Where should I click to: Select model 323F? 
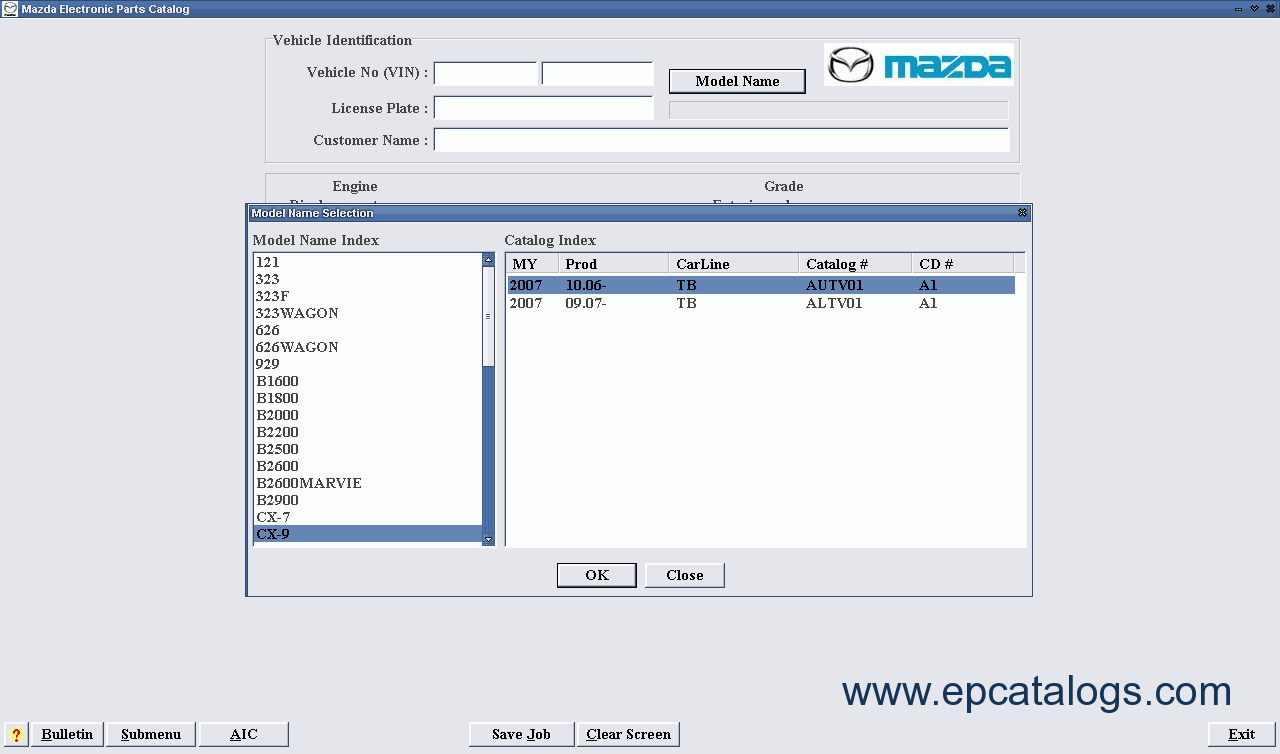pyautogui.click(x=368, y=296)
